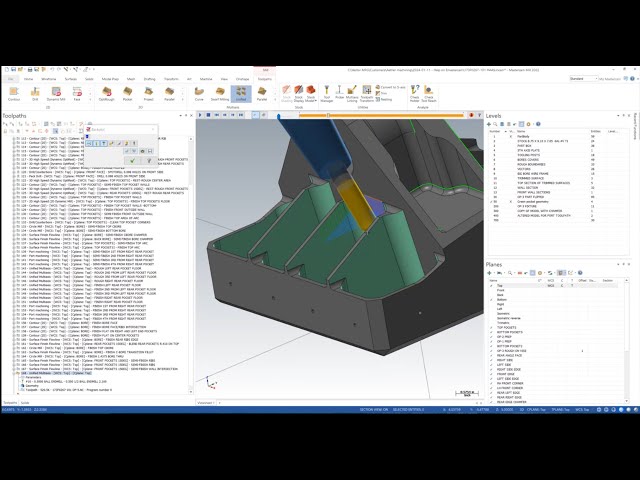Switch to the Model Prep ribbon tab
Screen dimensions: 640x480
click(x=110, y=79)
